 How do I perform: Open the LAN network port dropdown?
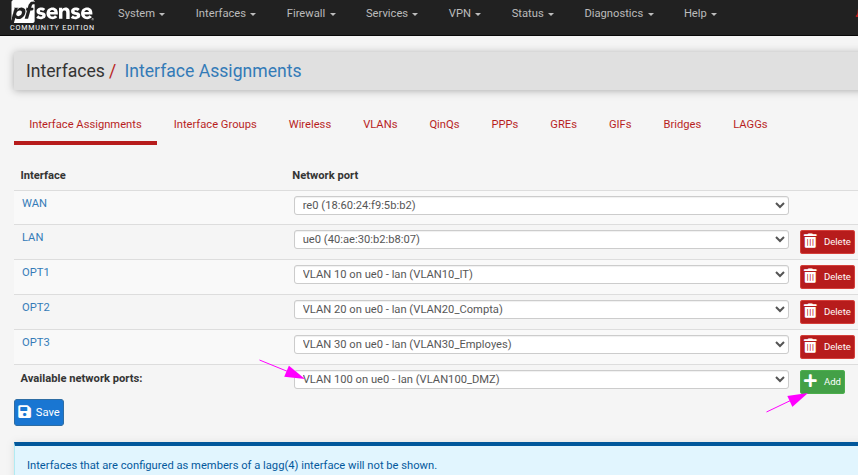point(540,240)
